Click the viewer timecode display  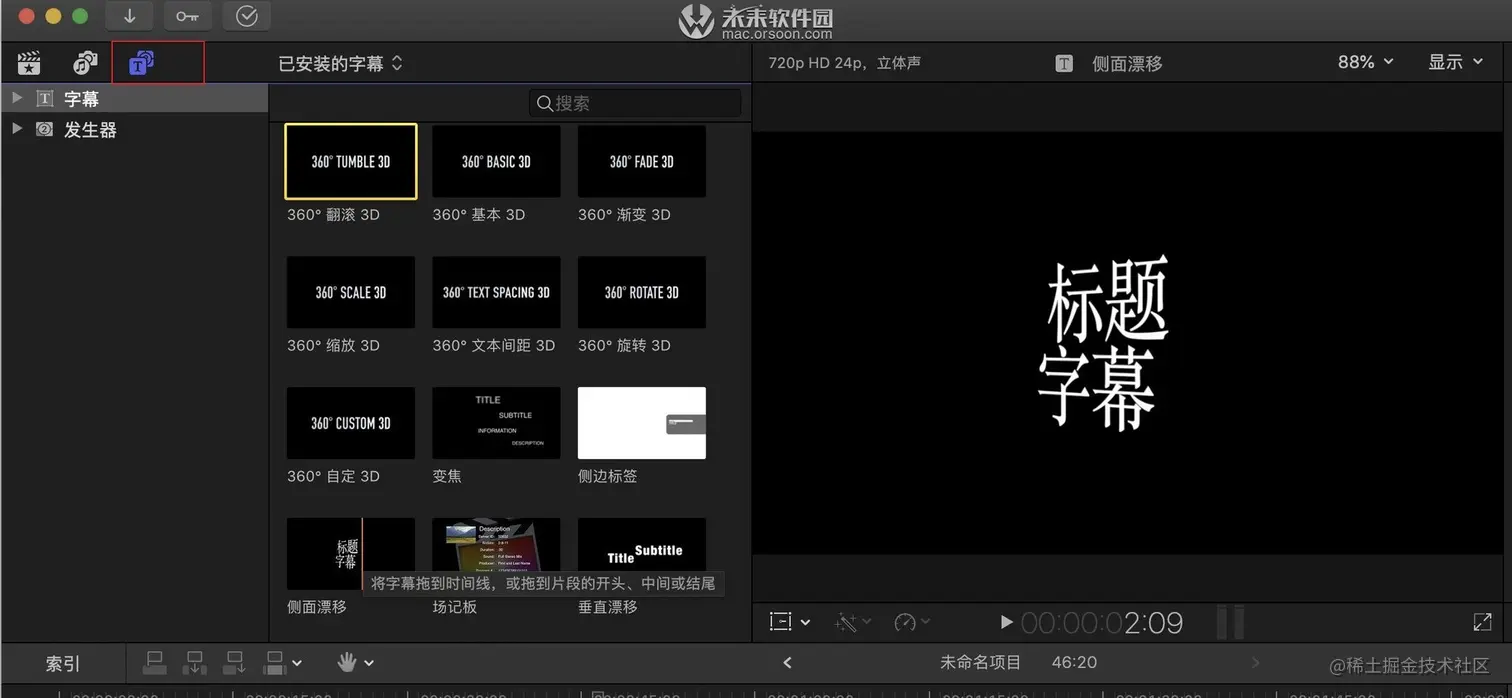[x=1102, y=622]
